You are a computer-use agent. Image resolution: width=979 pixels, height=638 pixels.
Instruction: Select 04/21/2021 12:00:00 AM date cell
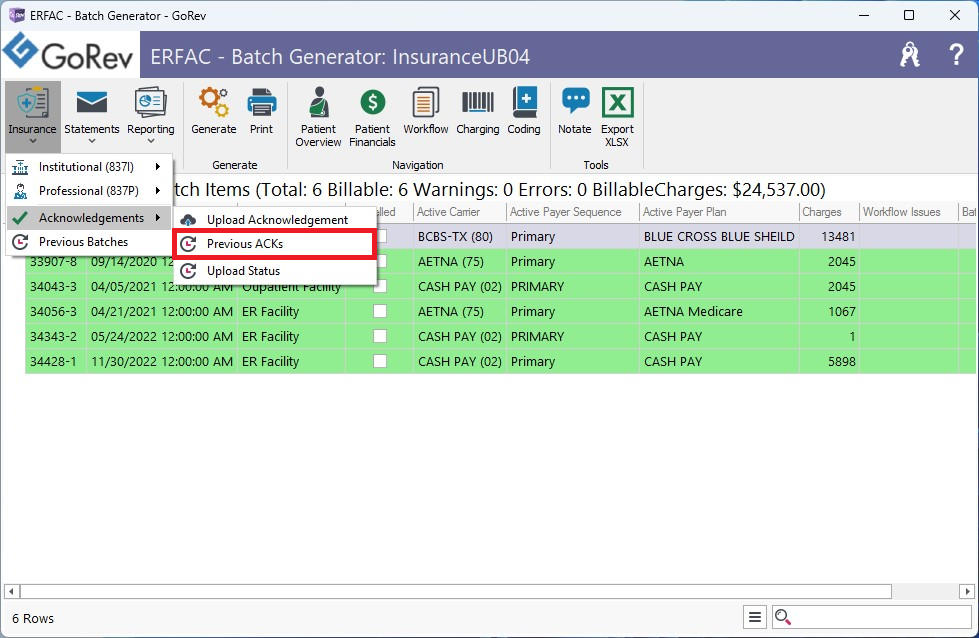tap(162, 312)
